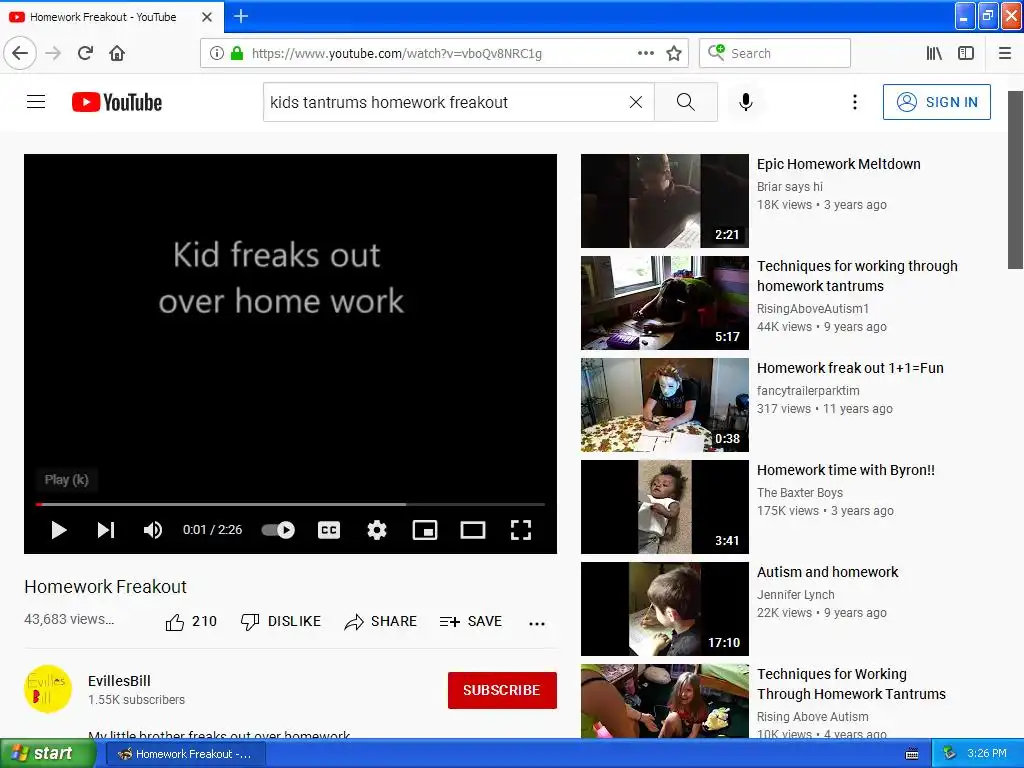The image size is (1024, 768).
Task: Mute the video volume
Action: coord(153,530)
